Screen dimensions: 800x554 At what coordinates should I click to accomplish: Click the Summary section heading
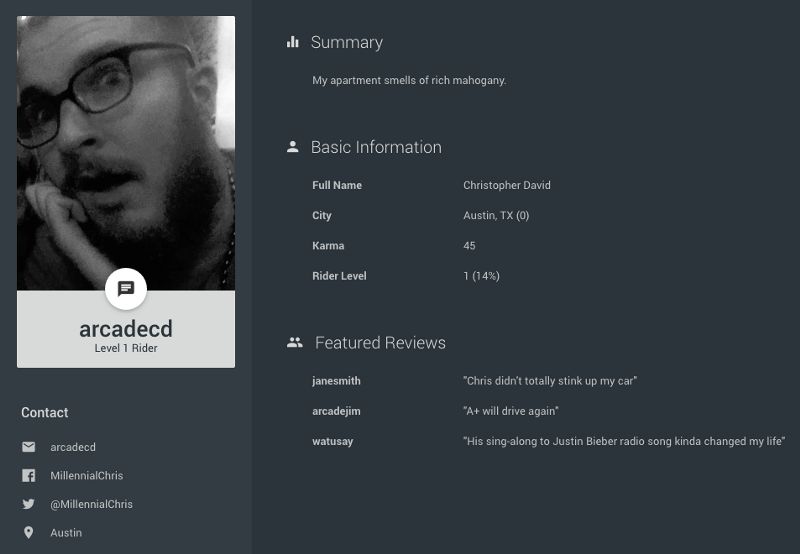click(x=347, y=42)
